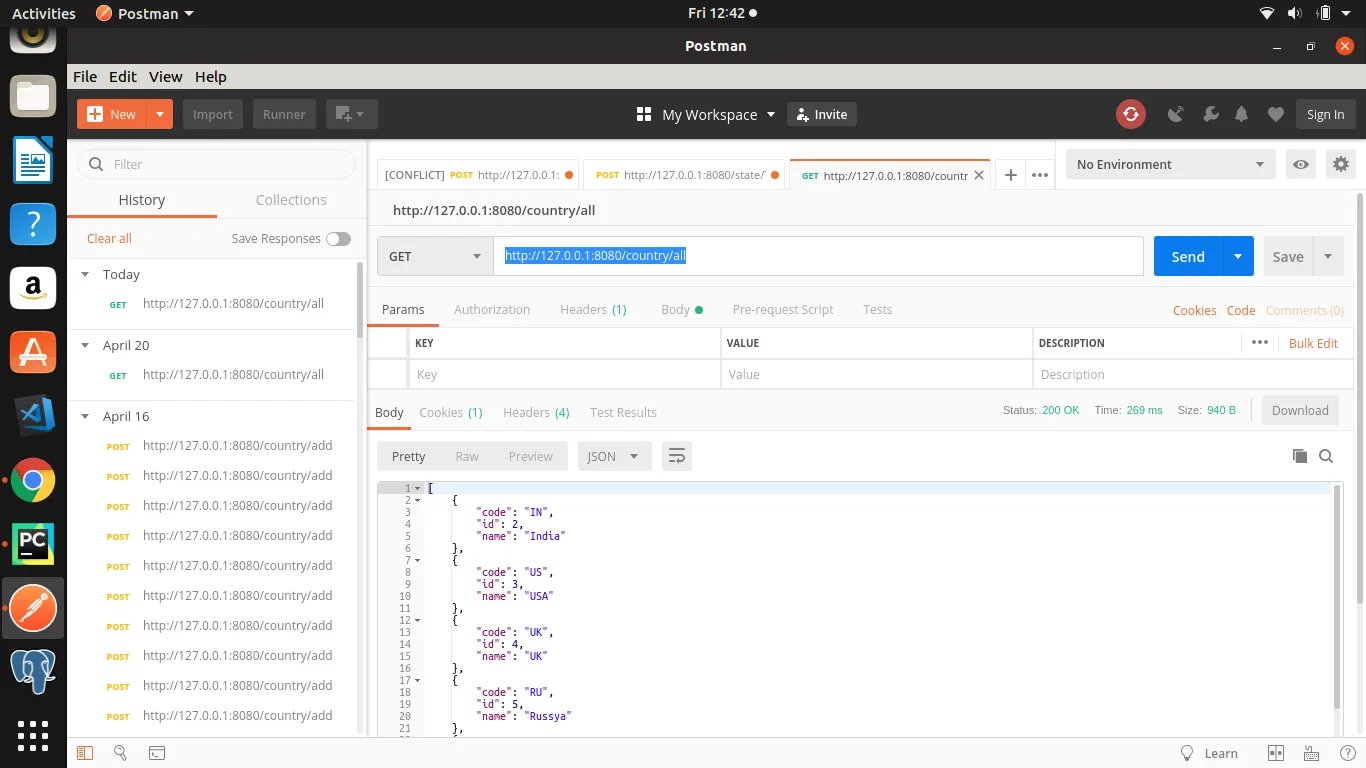
Task: Click the Clear all history link
Action: (x=109, y=238)
